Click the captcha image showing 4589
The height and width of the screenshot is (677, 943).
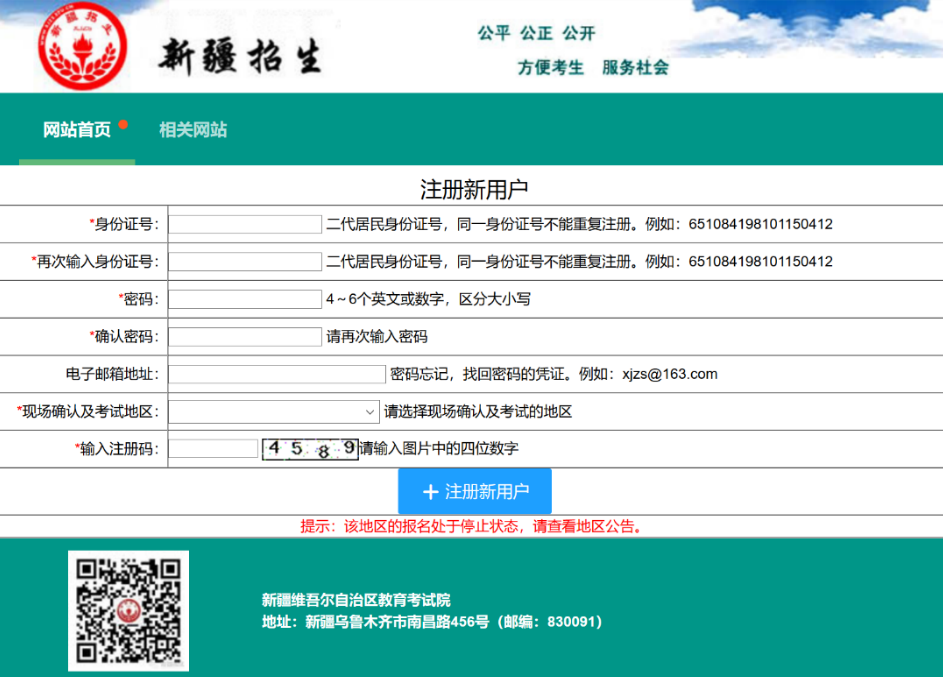pyautogui.click(x=310, y=449)
